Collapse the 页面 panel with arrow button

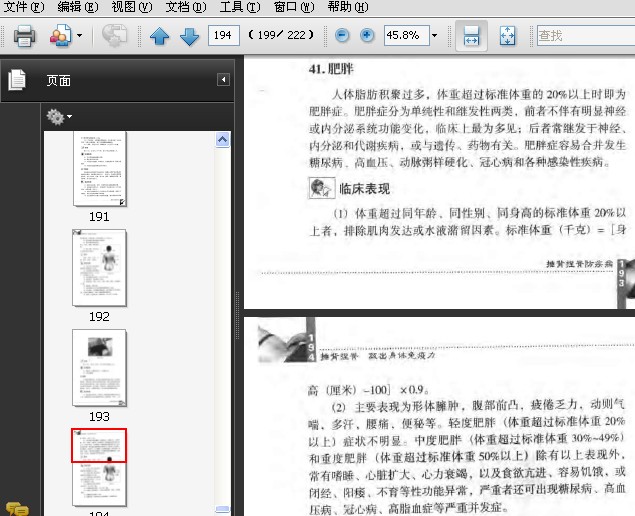click(x=224, y=80)
